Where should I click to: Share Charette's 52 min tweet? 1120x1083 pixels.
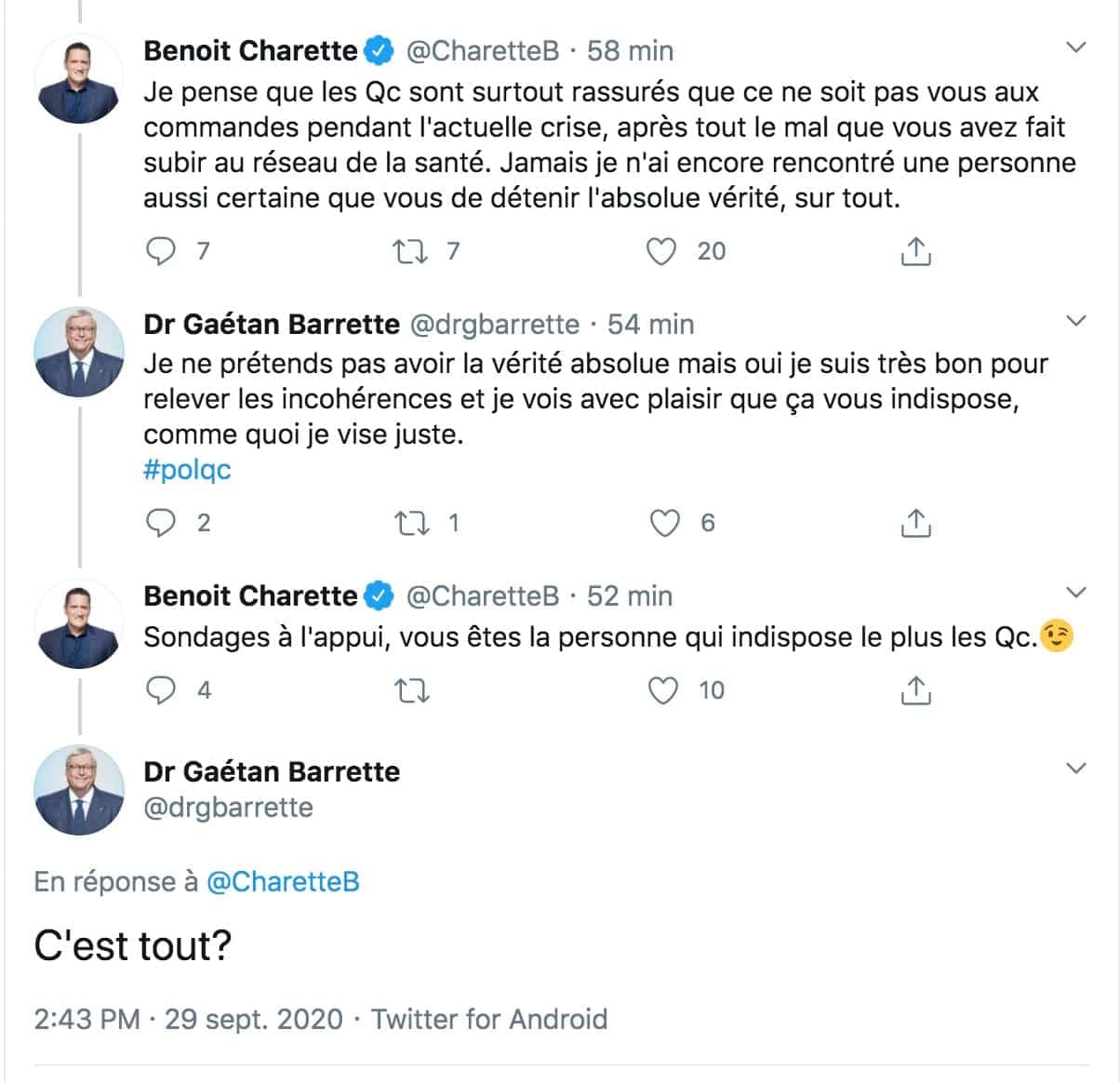[915, 690]
